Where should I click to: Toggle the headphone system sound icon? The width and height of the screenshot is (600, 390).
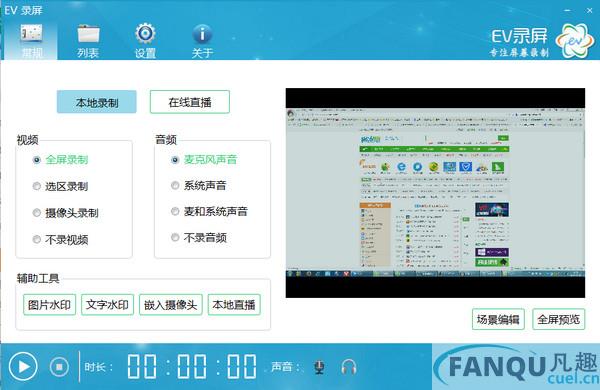tap(349, 367)
